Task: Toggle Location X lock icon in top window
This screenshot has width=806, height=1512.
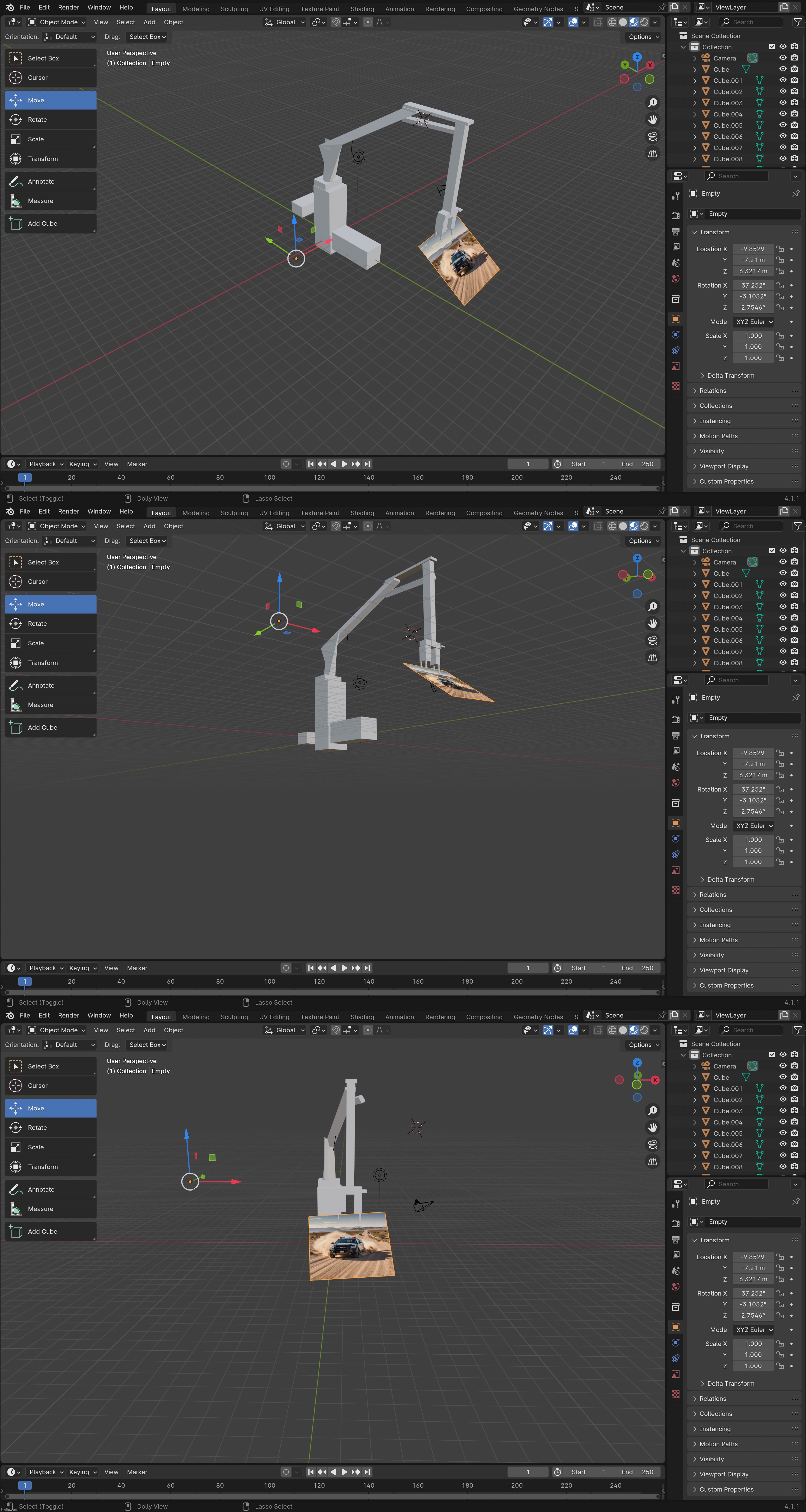Action: click(780, 249)
